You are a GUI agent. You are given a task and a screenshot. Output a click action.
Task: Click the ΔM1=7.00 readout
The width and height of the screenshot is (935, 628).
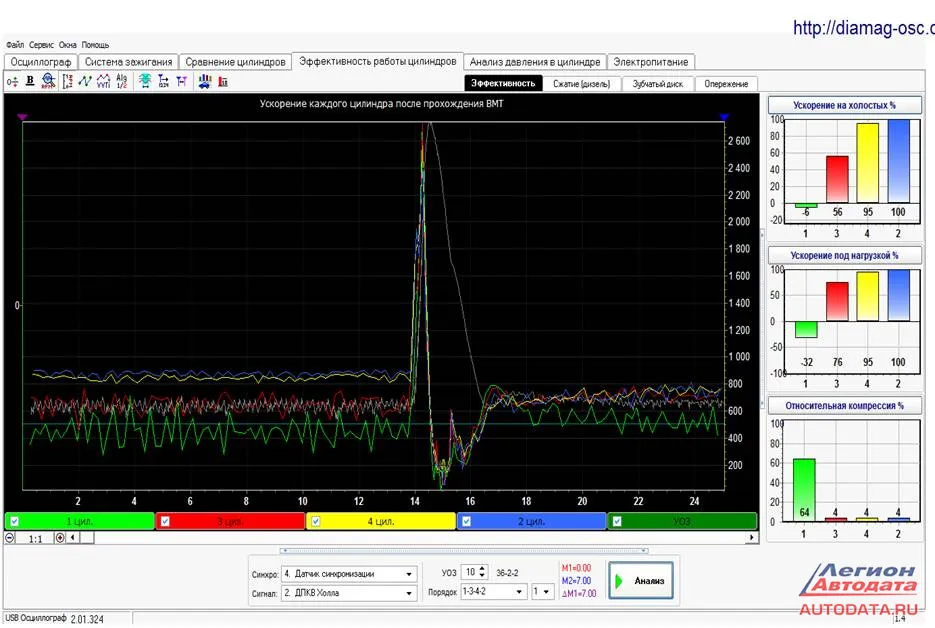[578, 594]
